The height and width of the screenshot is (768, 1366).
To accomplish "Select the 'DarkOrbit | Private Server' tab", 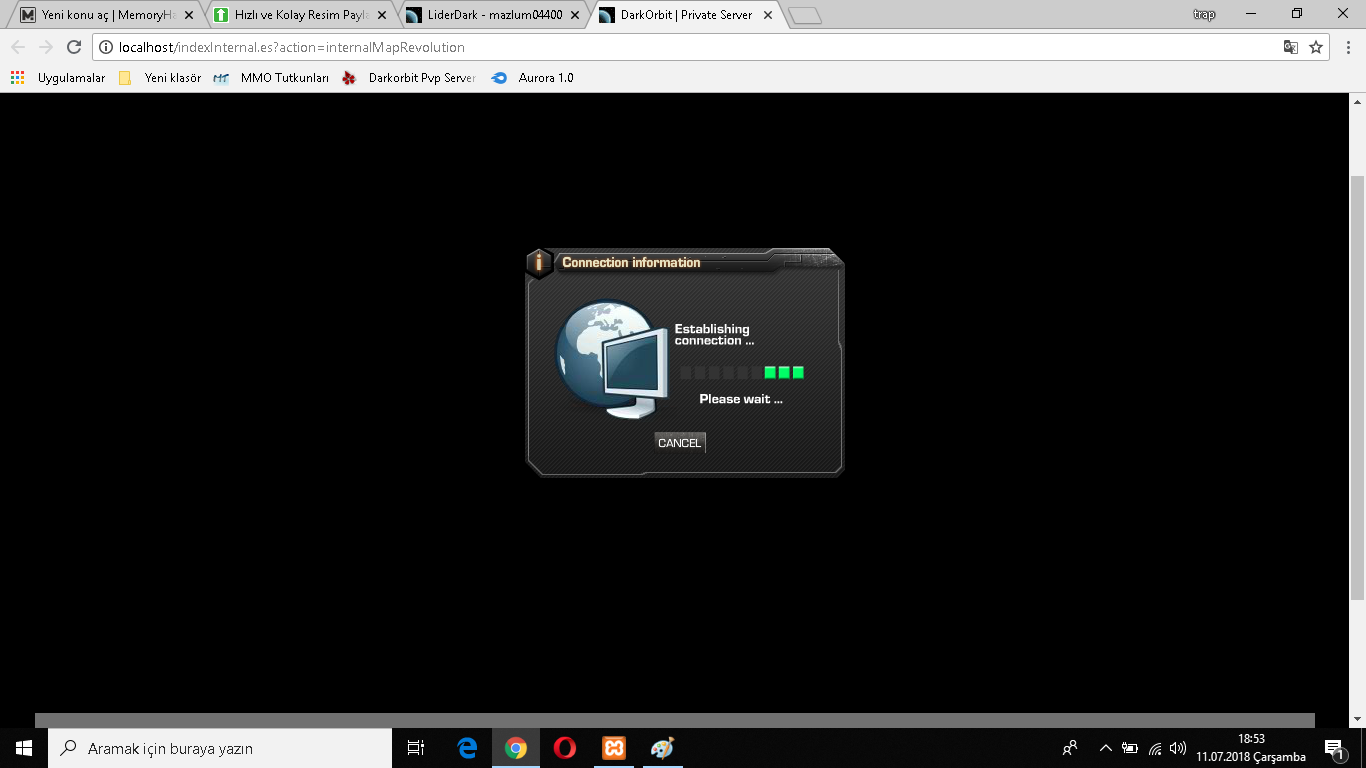I will tap(687, 15).
